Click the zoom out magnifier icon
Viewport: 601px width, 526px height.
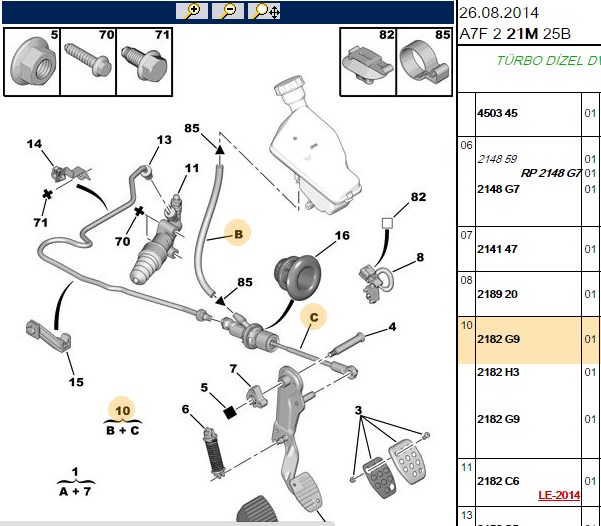(x=228, y=12)
